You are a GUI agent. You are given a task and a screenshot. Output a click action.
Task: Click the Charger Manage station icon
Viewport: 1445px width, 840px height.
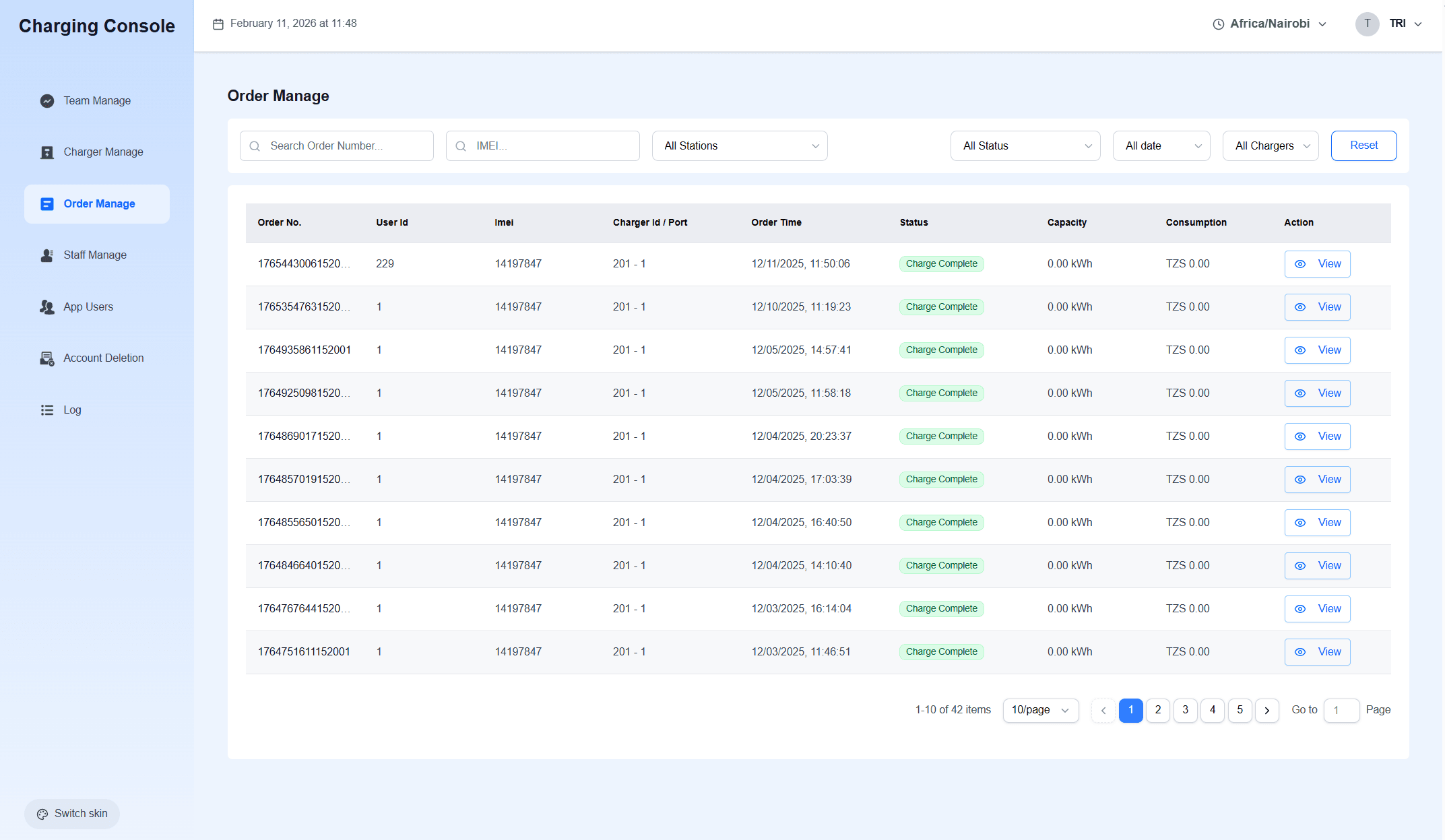coord(47,152)
